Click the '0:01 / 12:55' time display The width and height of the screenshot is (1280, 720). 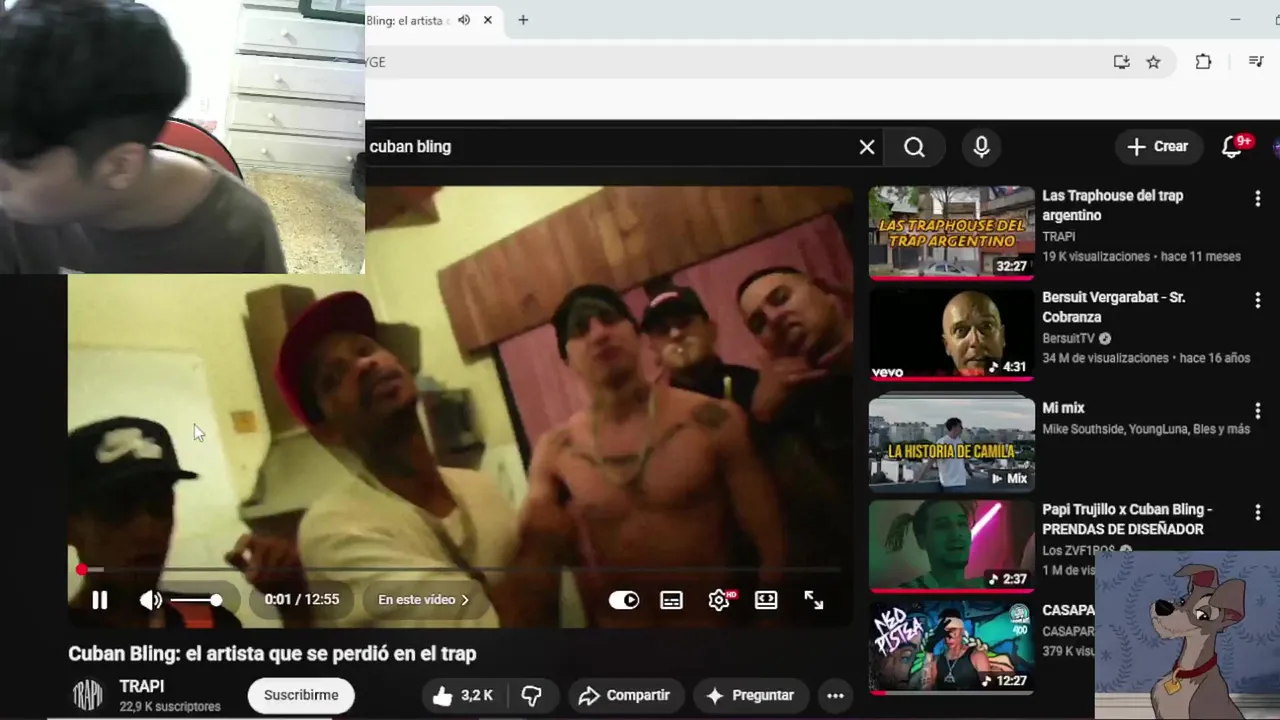tap(302, 600)
